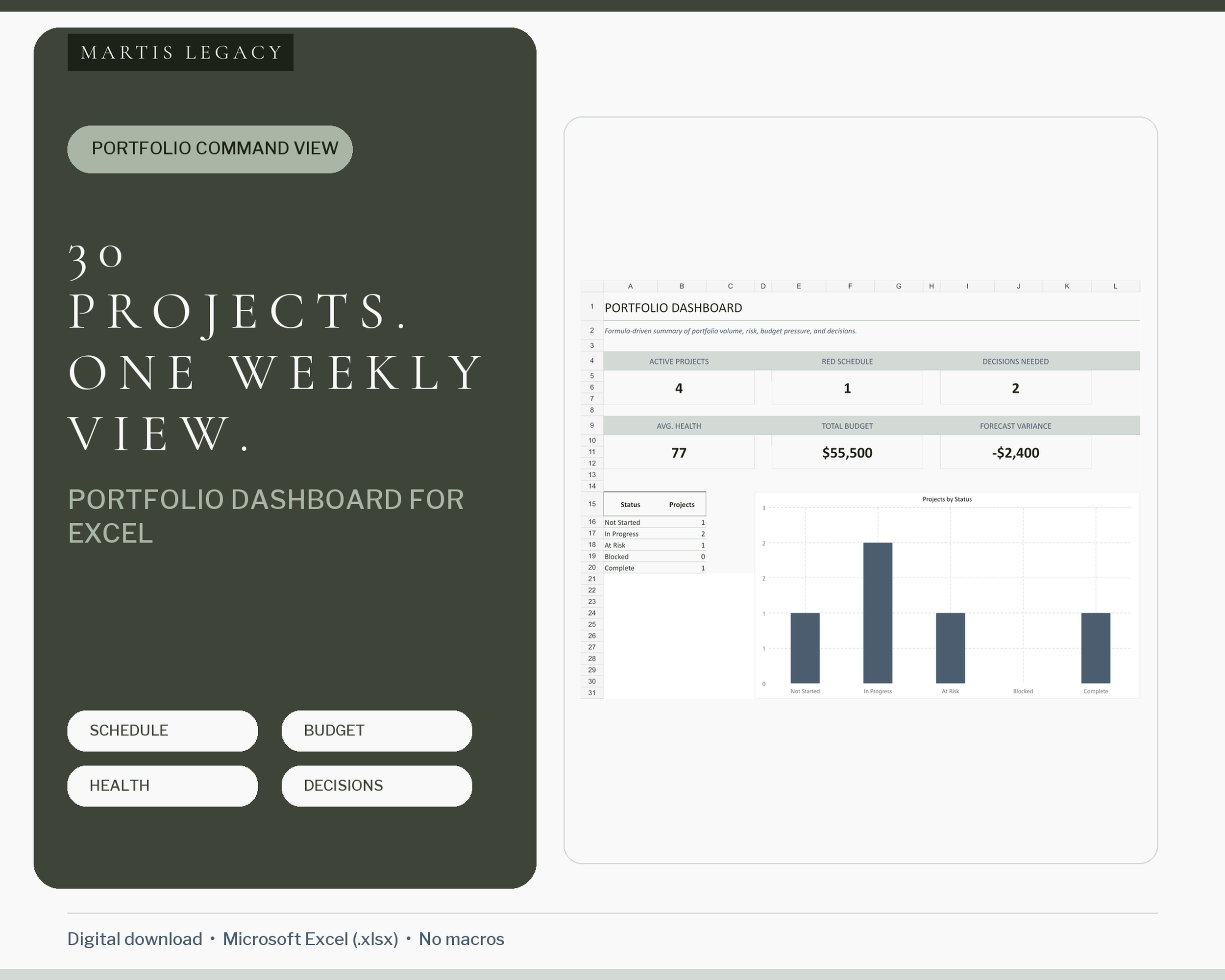Click the 'Formula-driven summary' subtitle cell

click(730, 331)
